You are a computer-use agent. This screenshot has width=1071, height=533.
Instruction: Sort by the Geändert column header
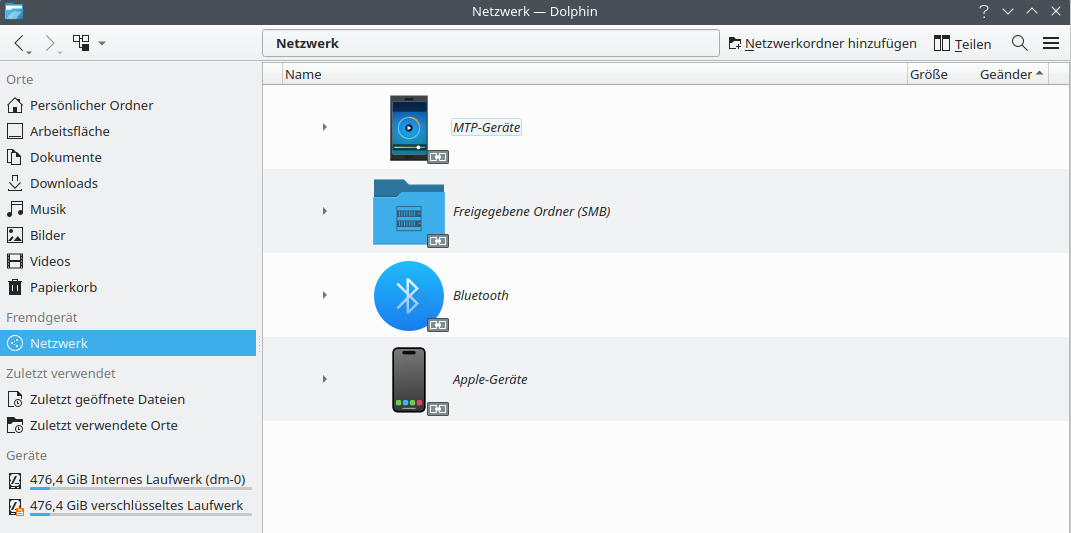point(1012,74)
